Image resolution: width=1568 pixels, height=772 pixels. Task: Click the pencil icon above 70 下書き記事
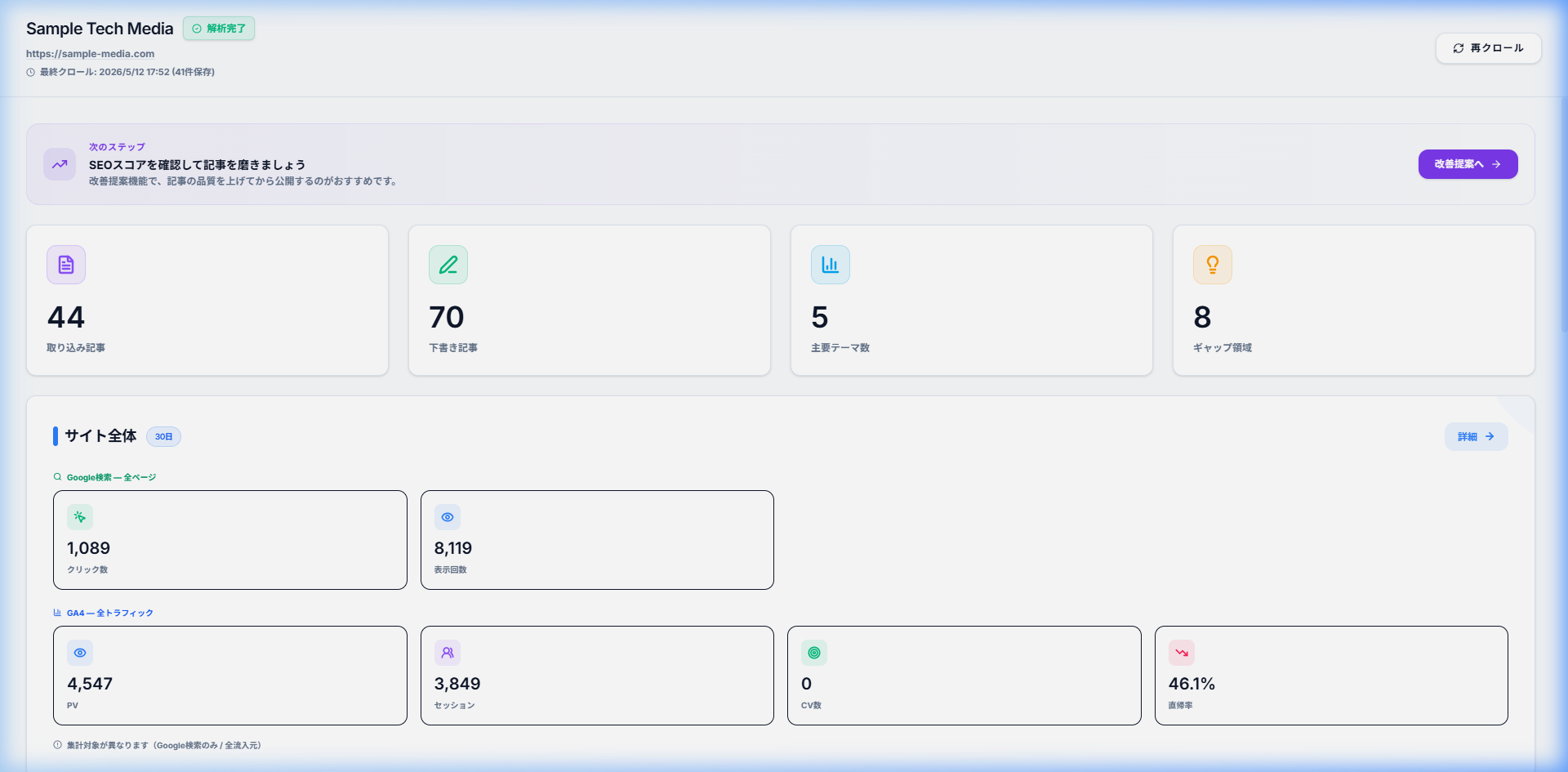pos(448,265)
